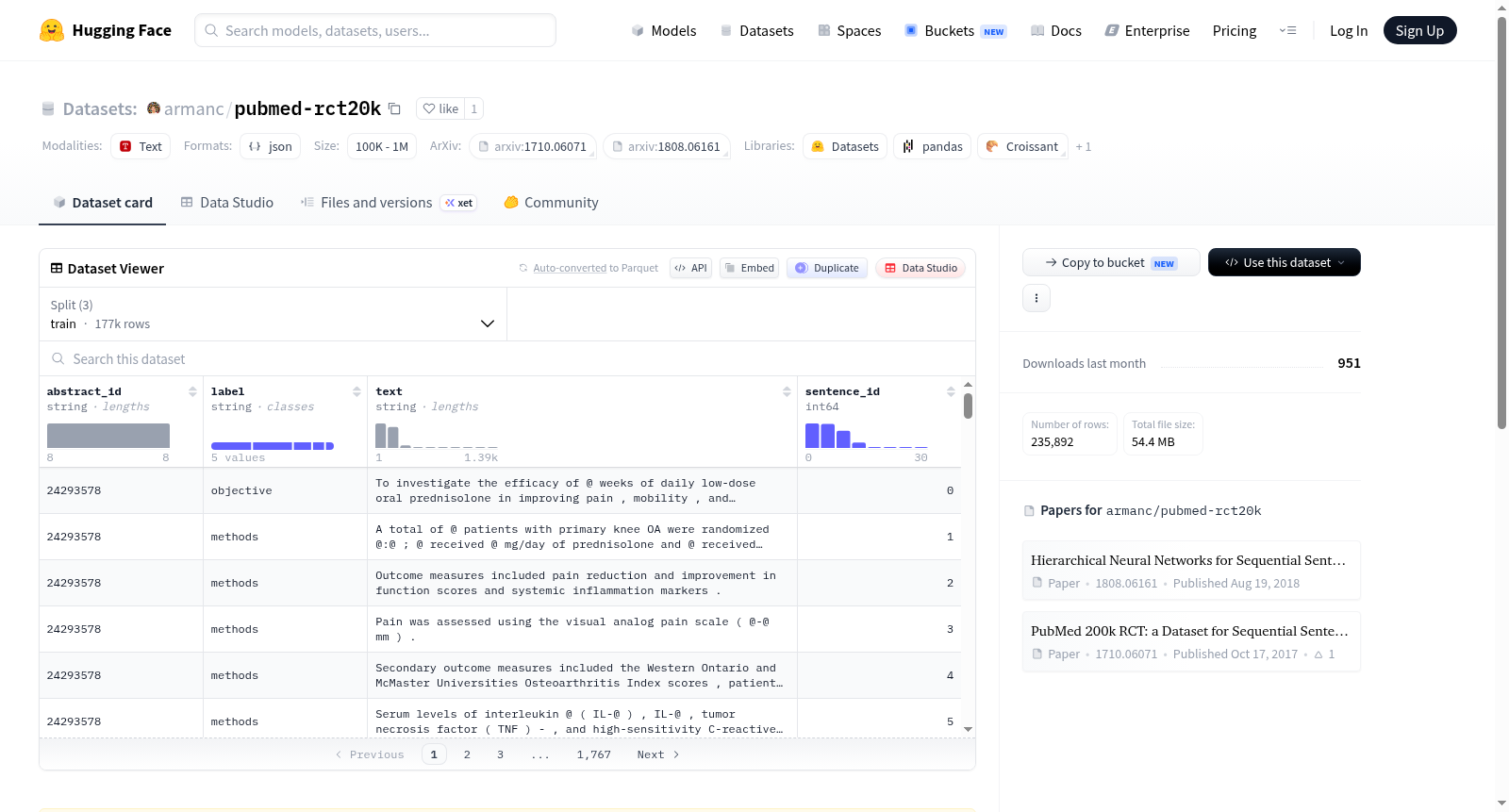This screenshot has height=812, width=1509.
Task: Click the Embed button
Action: click(x=749, y=268)
